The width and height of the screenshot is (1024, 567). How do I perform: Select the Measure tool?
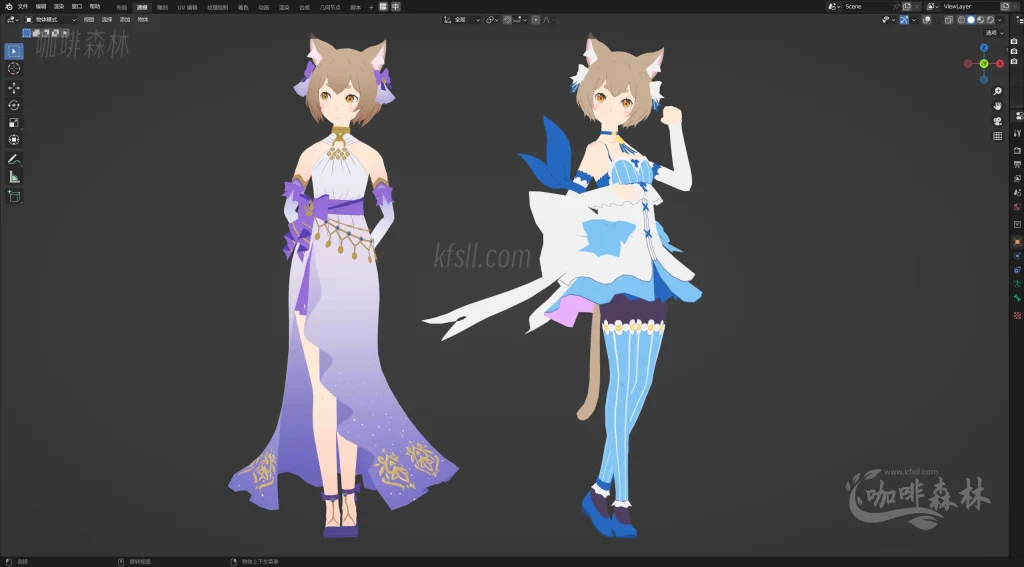tap(14, 177)
